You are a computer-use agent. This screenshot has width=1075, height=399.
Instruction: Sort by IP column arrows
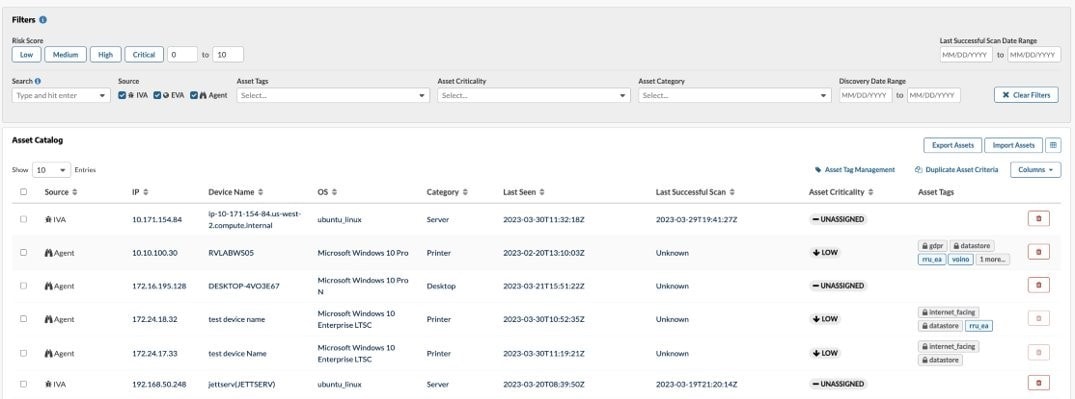click(145, 192)
